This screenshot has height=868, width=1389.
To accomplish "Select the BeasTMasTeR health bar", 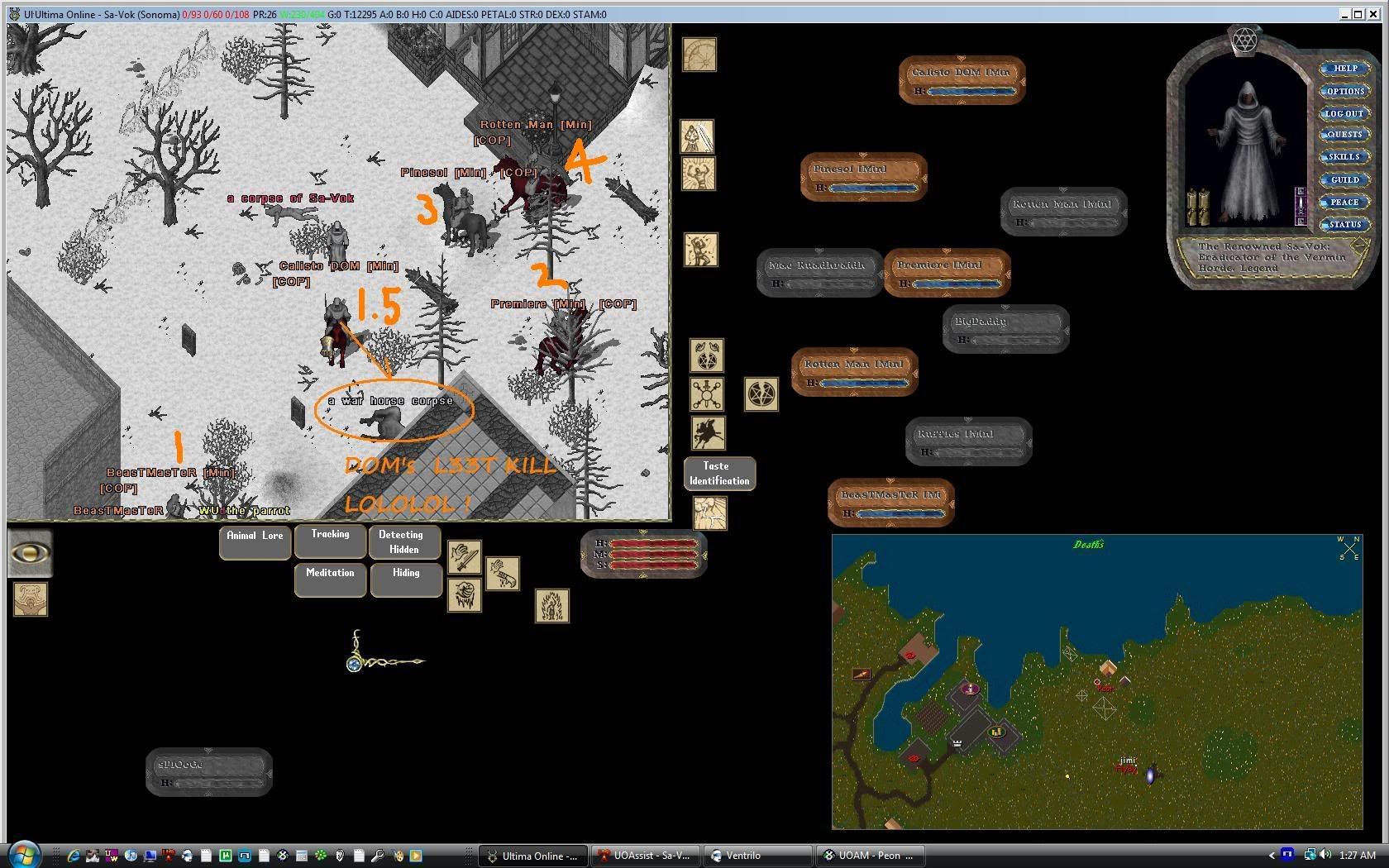I will click(891, 502).
